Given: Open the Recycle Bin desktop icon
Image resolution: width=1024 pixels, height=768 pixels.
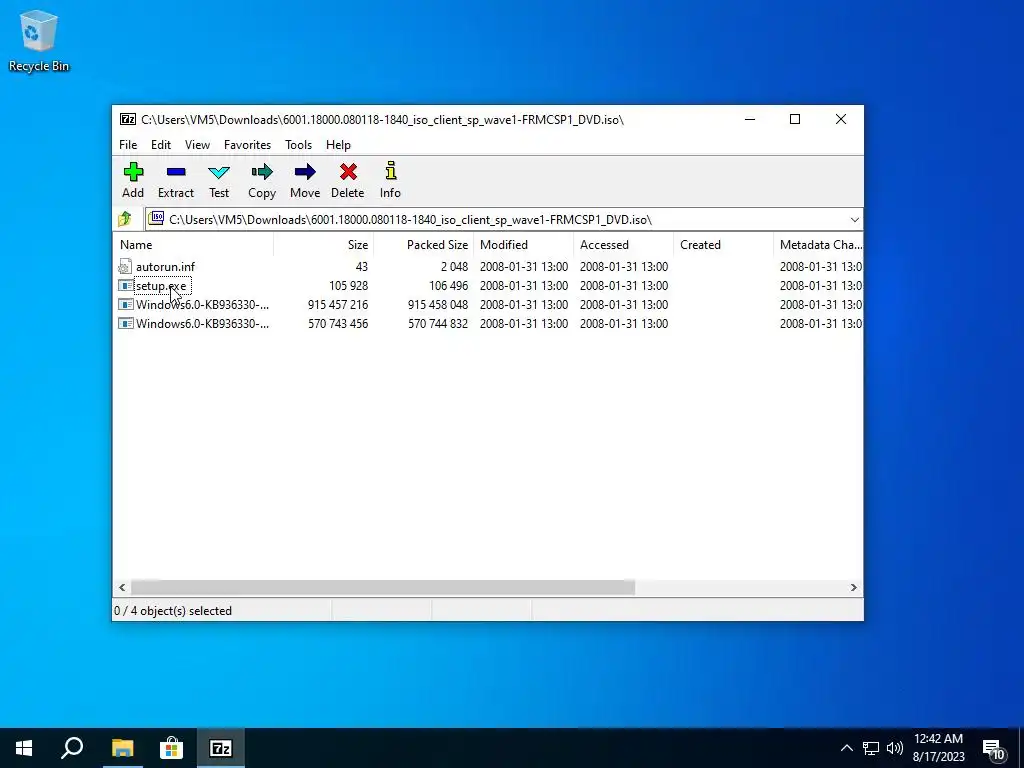Looking at the screenshot, I should [x=39, y=40].
